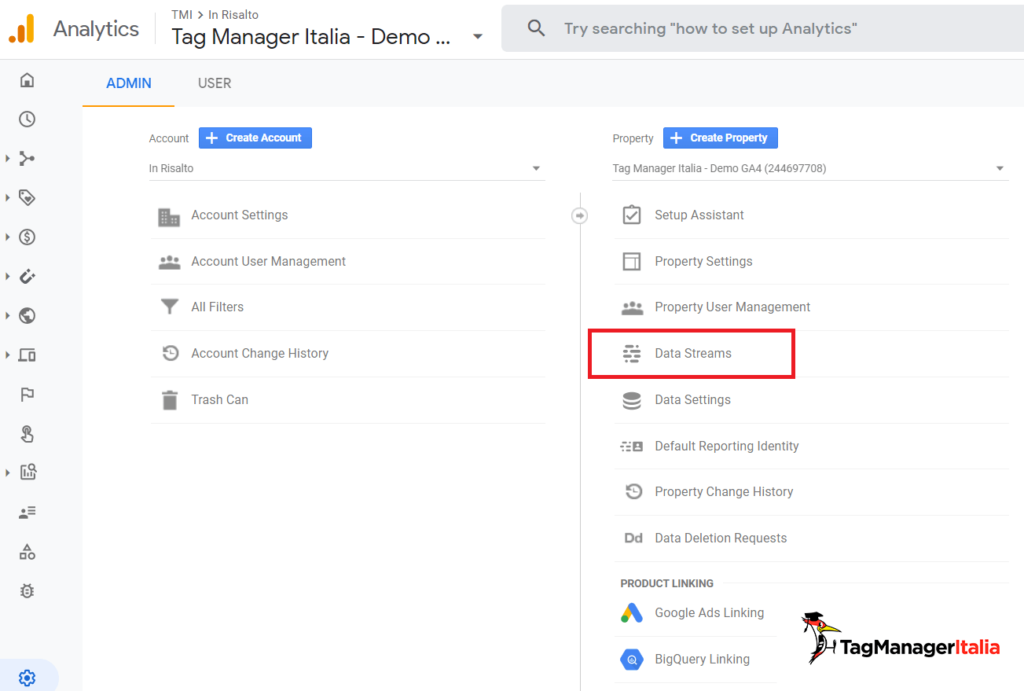
Task: Open the Home icon in sidebar
Action: click(x=27, y=80)
